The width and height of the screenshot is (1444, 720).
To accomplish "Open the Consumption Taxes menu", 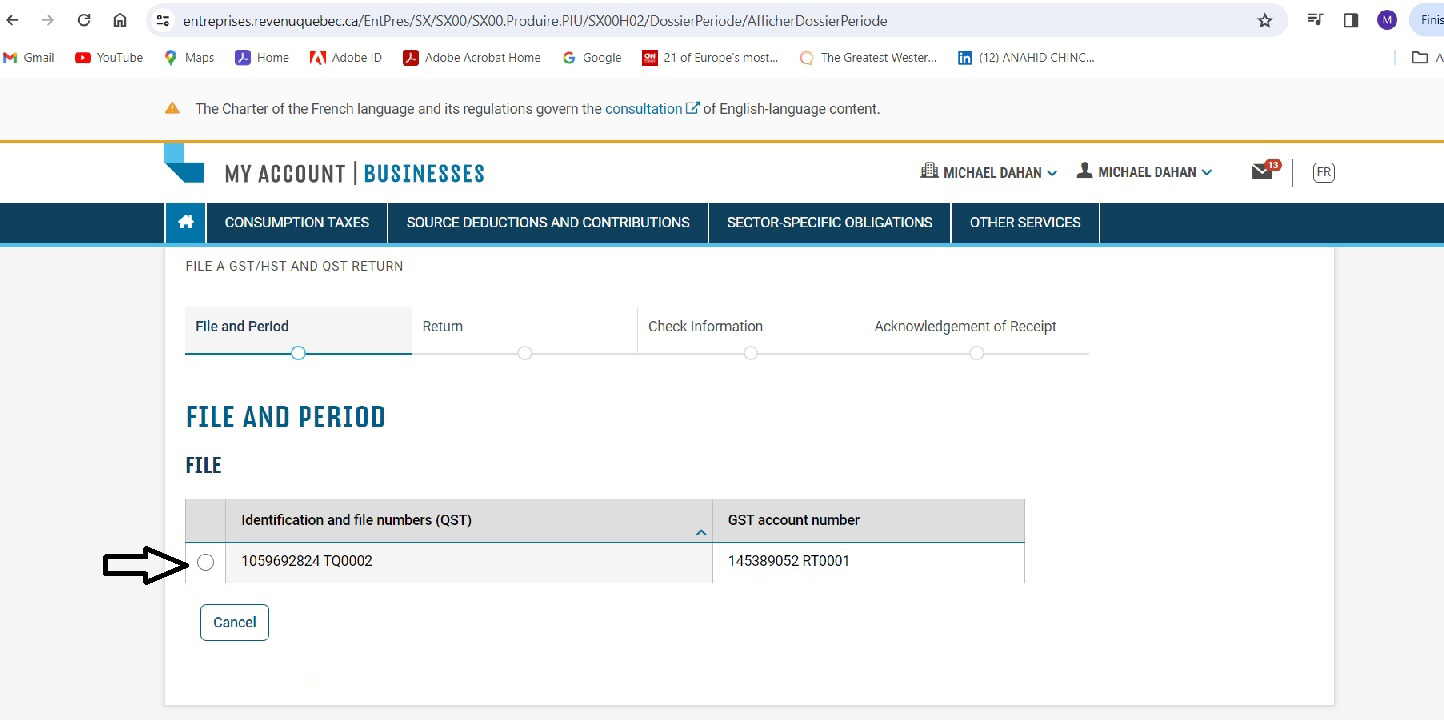I will [x=296, y=222].
